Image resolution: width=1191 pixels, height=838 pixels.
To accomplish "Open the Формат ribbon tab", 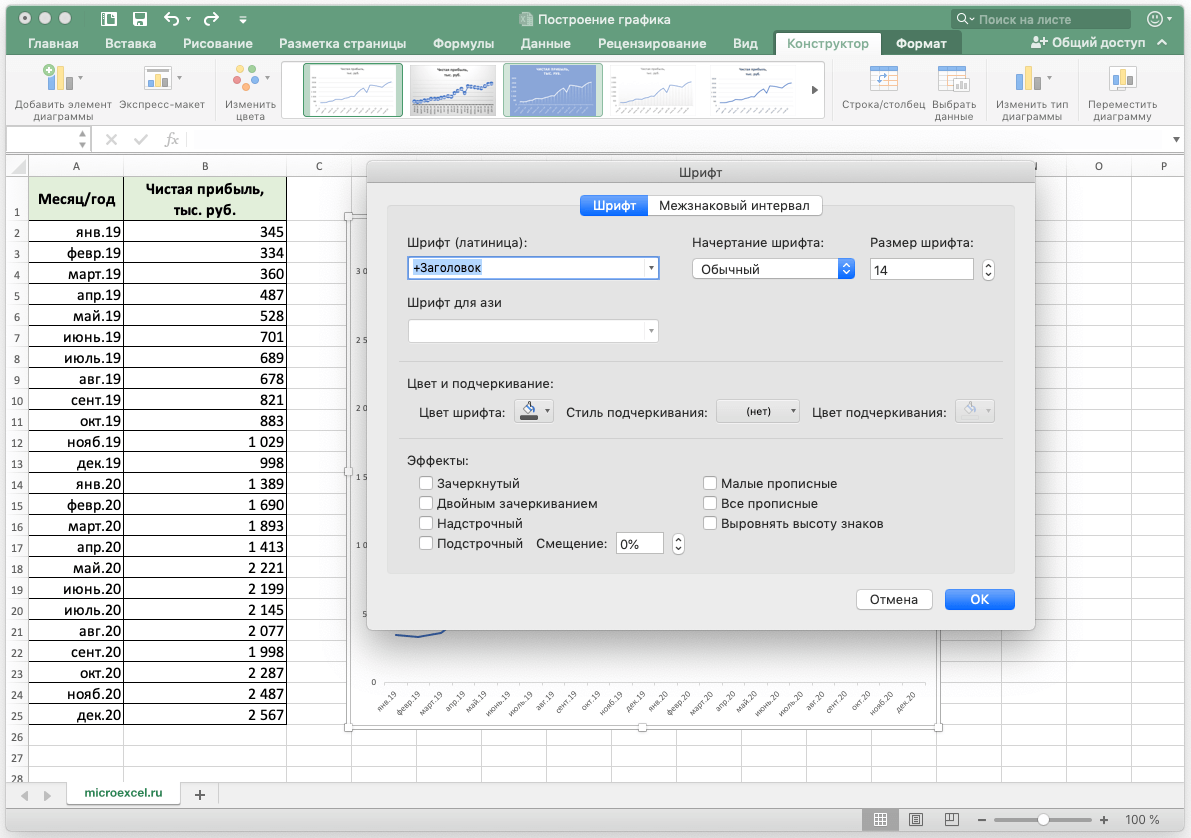I will [921, 43].
